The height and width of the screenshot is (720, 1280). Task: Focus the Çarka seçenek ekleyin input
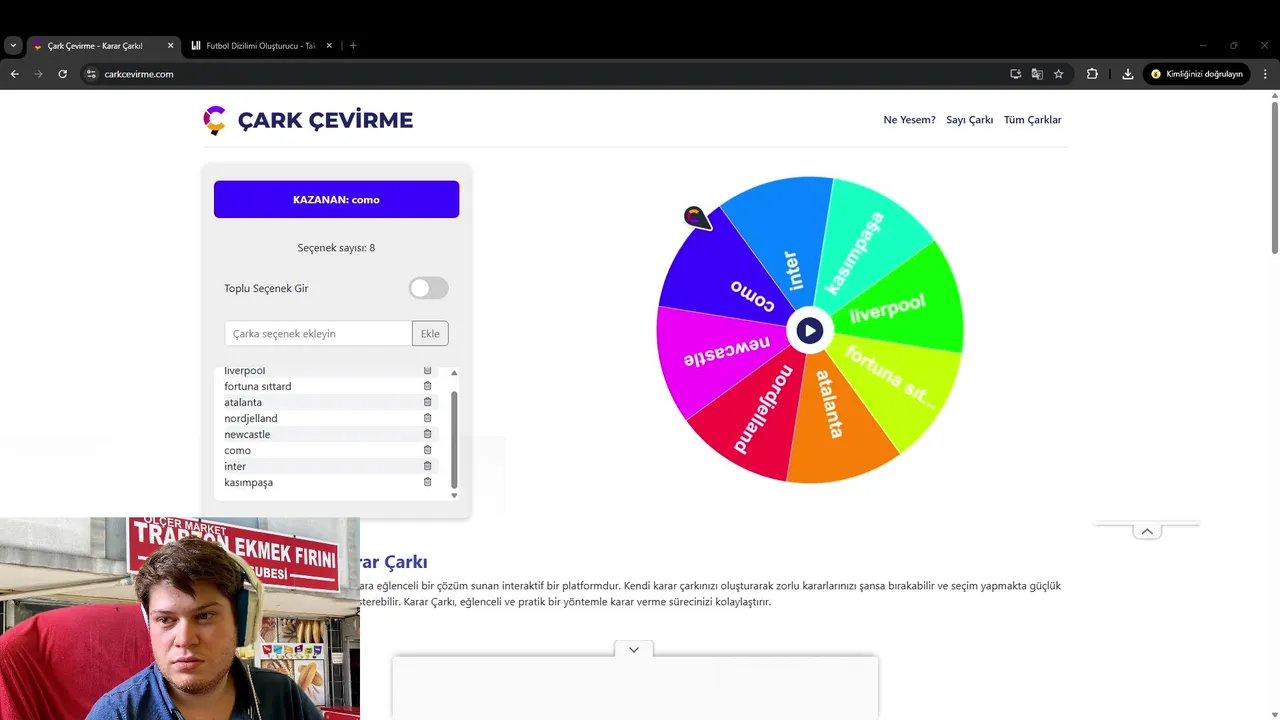coord(318,333)
